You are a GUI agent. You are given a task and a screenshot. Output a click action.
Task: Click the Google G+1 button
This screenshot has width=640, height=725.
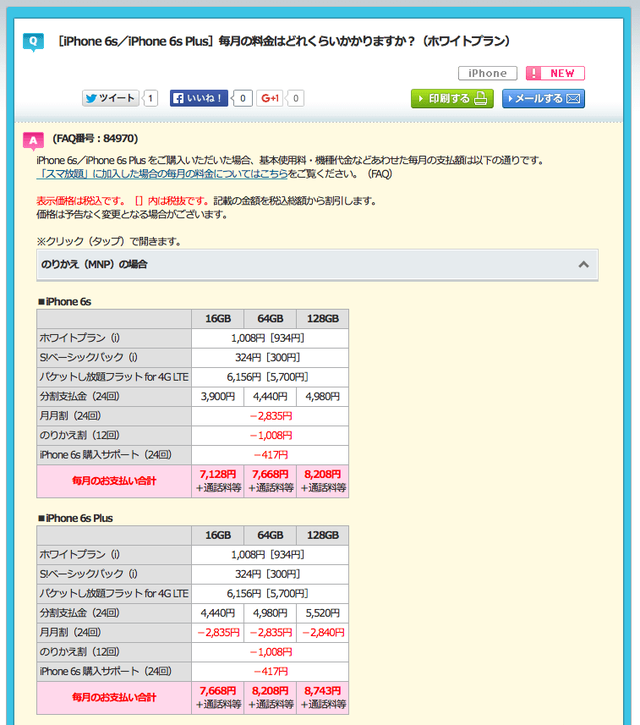tap(270, 98)
